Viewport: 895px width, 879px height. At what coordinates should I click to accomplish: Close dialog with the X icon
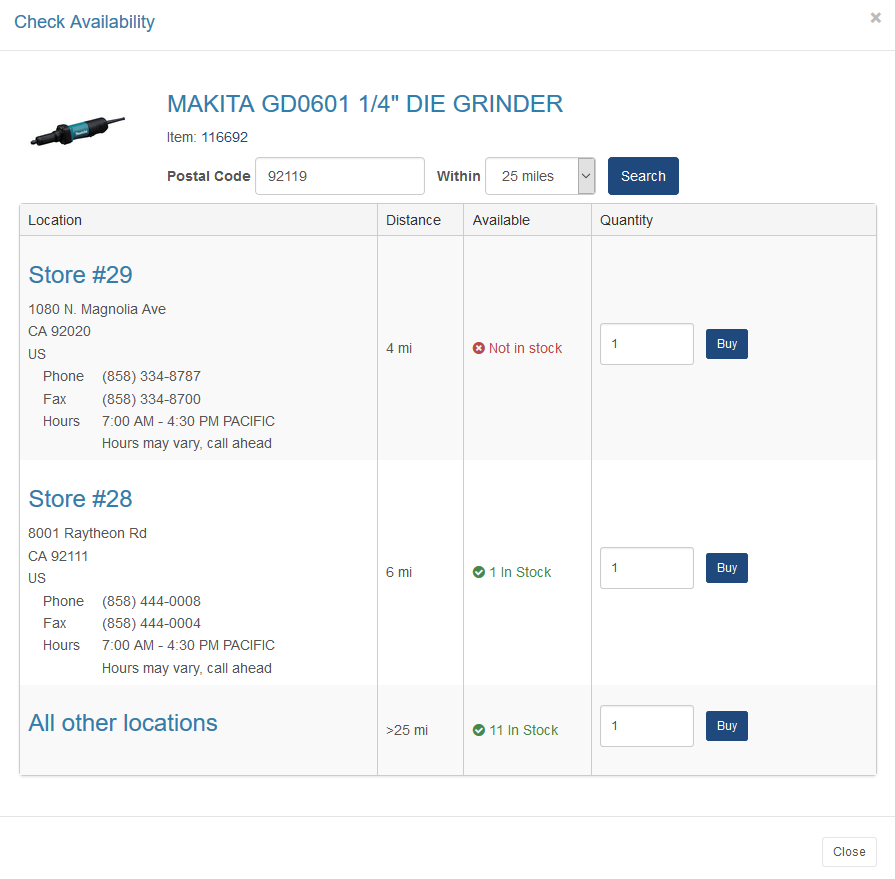click(x=875, y=18)
